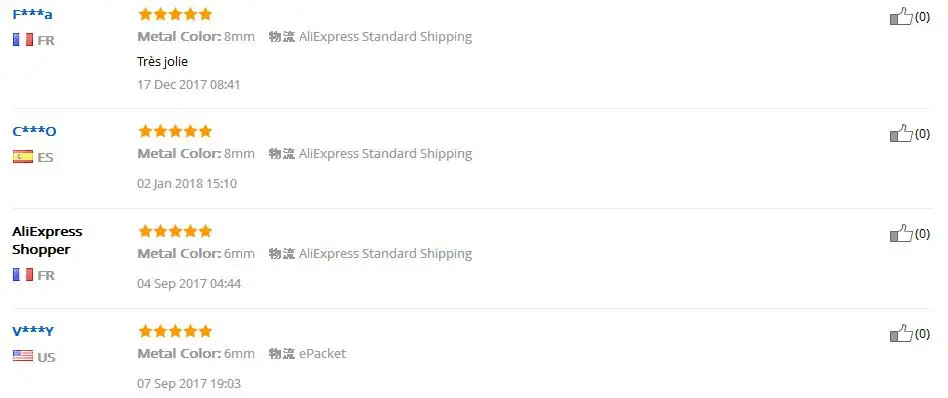This screenshot has height=398, width=948.
Task: Click the 'Très jolie' review text
Action: [x=163, y=61]
